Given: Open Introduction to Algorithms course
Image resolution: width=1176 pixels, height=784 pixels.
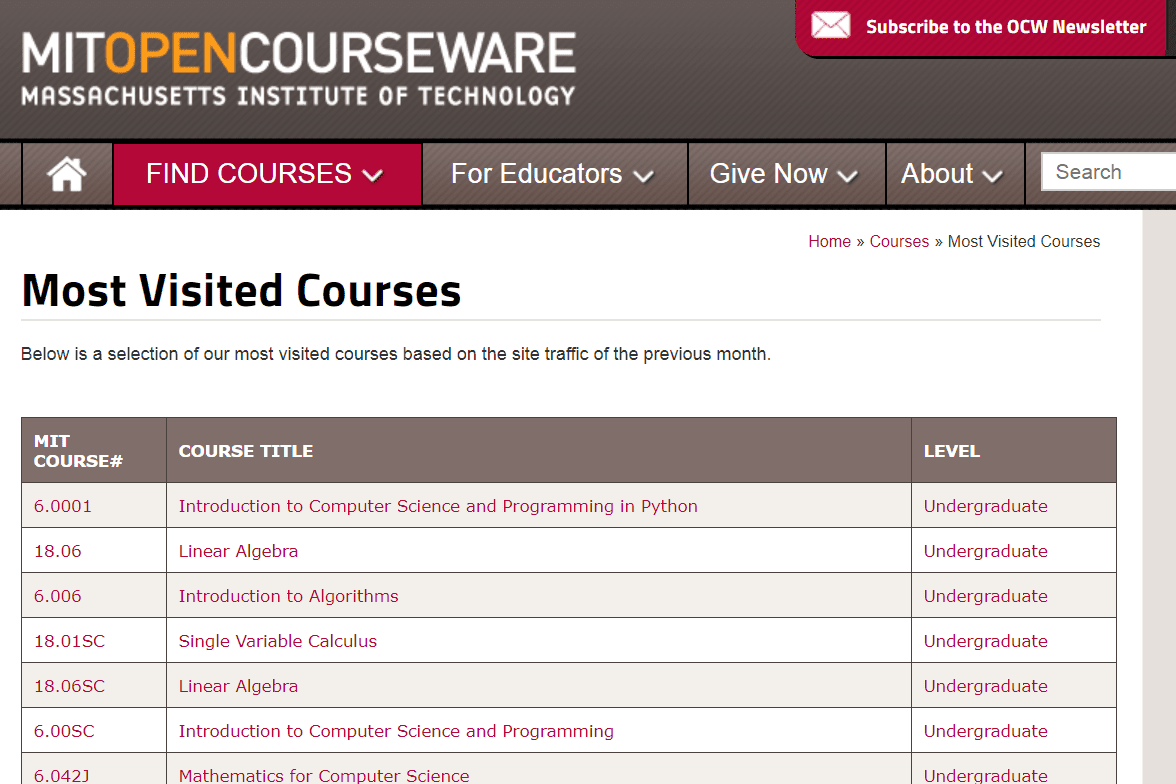Looking at the screenshot, I should 288,596.
